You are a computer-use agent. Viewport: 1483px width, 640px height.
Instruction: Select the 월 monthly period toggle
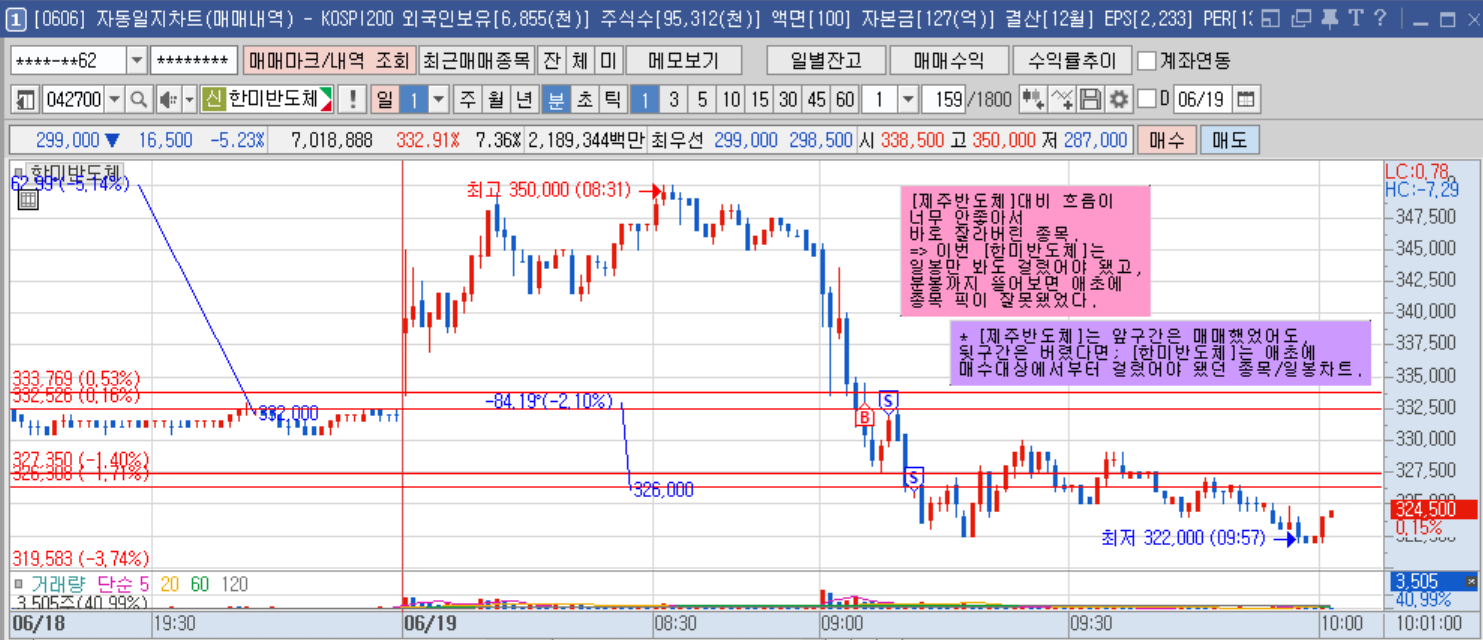pos(495,99)
